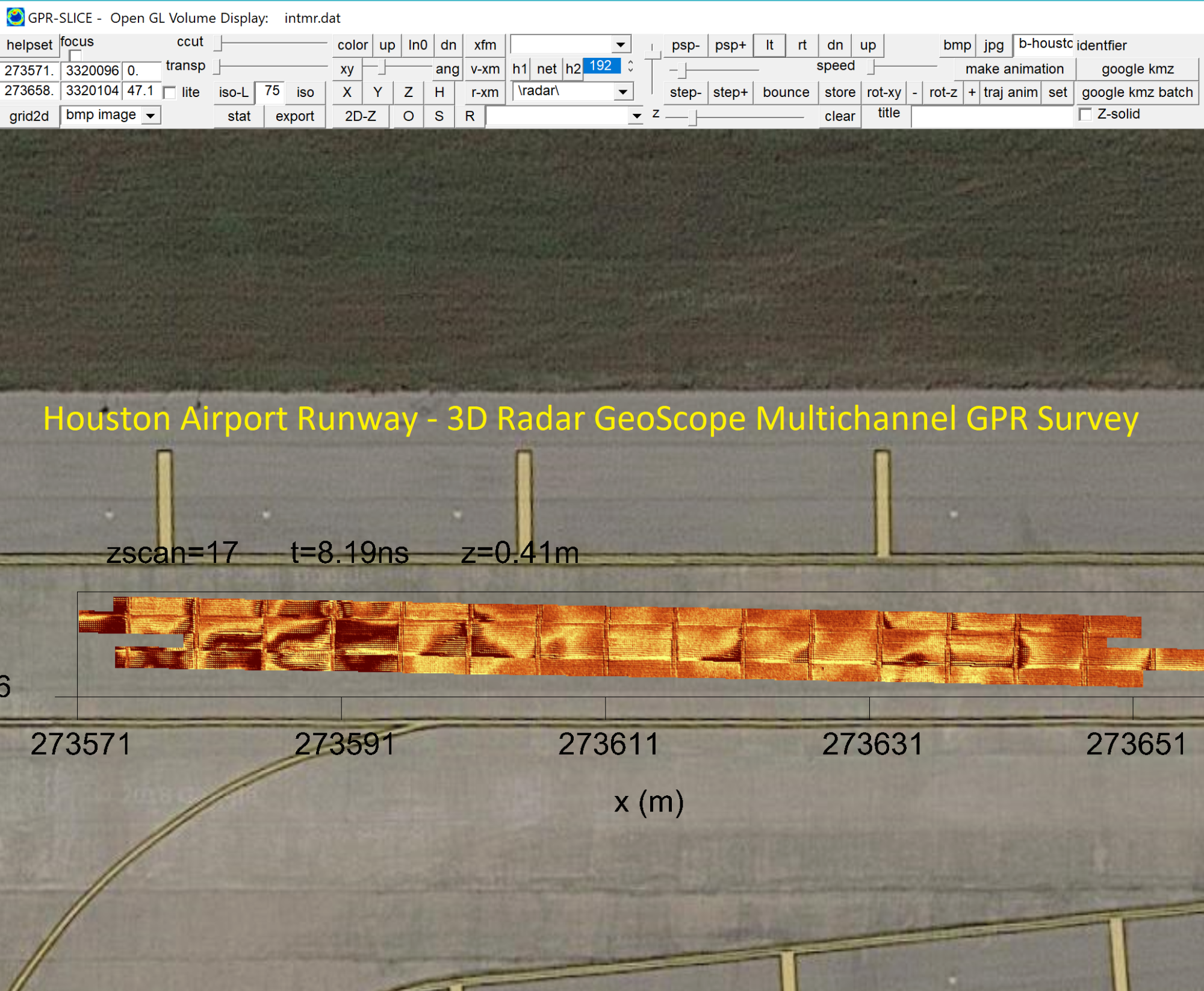Viewport: 1204px width, 991px height.
Task: Click the identifier field showing b-houstc
Action: click(1044, 44)
